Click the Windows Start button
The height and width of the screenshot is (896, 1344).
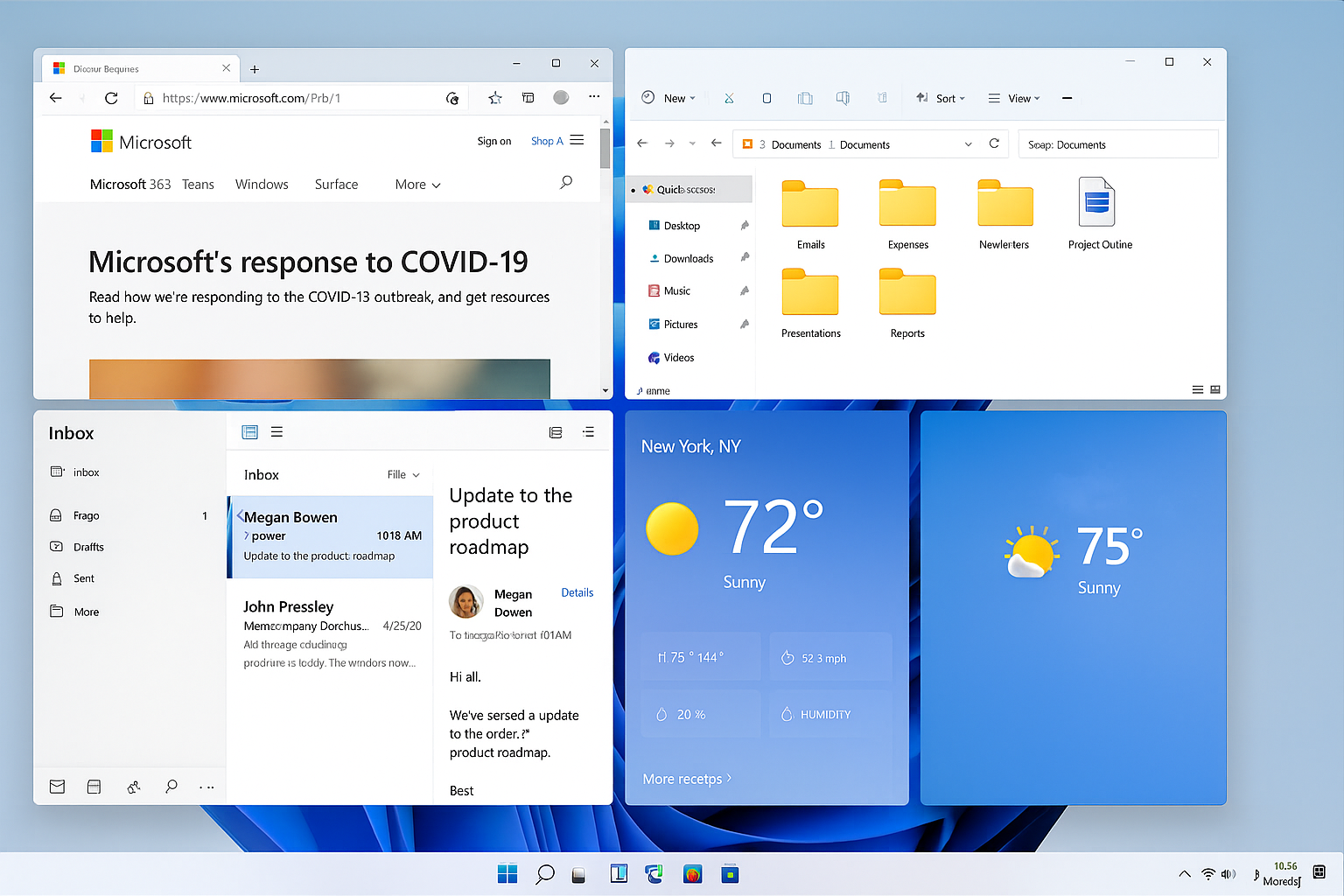pos(507,873)
